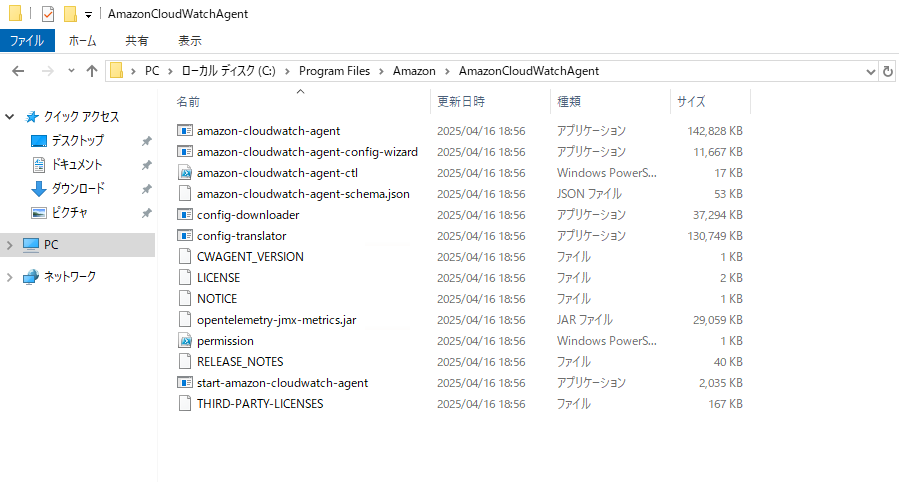Image resolution: width=899 pixels, height=482 pixels.
Task: Click the Amazon breadcrumb segment
Action: pyautogui.click(x=414, y=71)
